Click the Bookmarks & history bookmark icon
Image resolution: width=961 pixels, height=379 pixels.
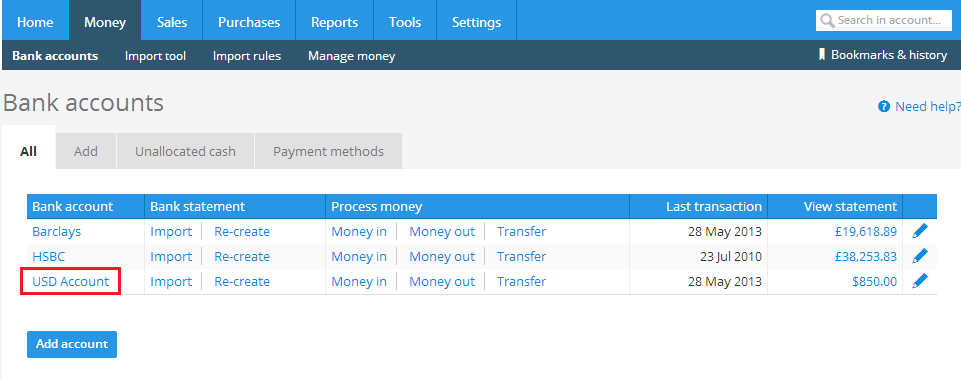click(x=822, y=55)
